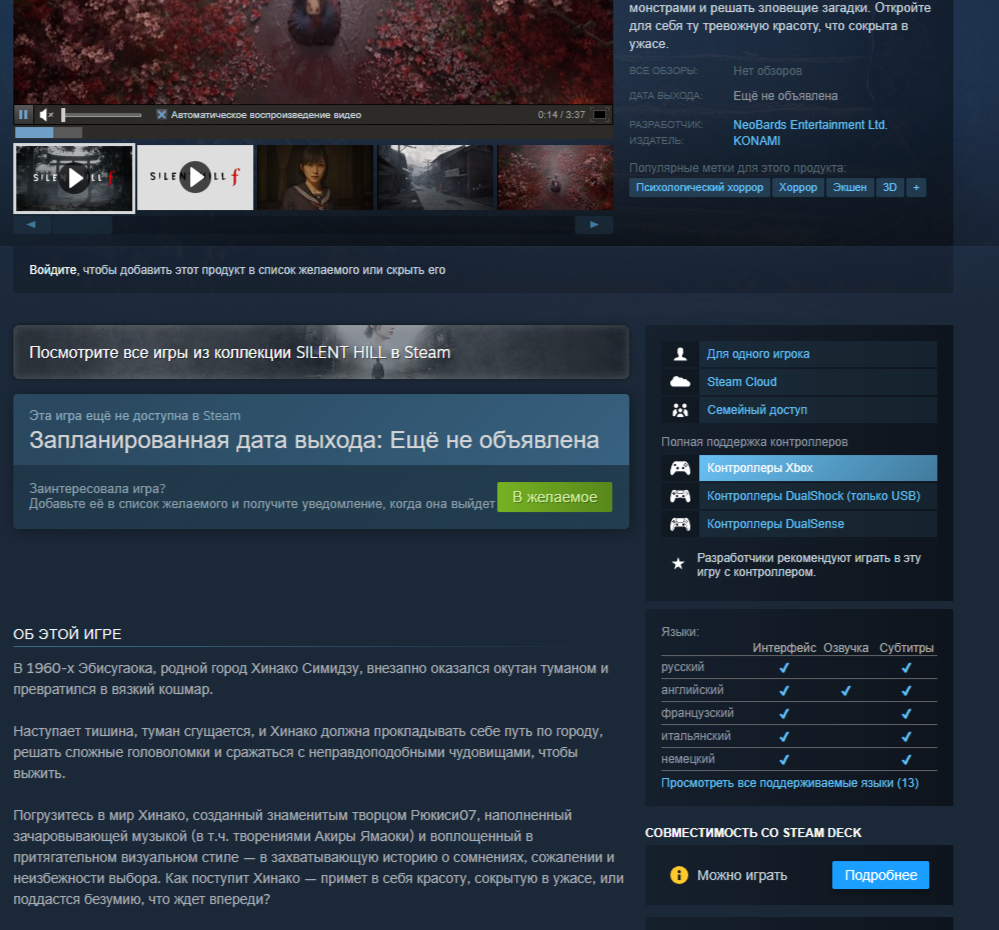View all 13 supported languages
Image resolution: width=999 pixels, height=930 pixels.
pos(789,783)
